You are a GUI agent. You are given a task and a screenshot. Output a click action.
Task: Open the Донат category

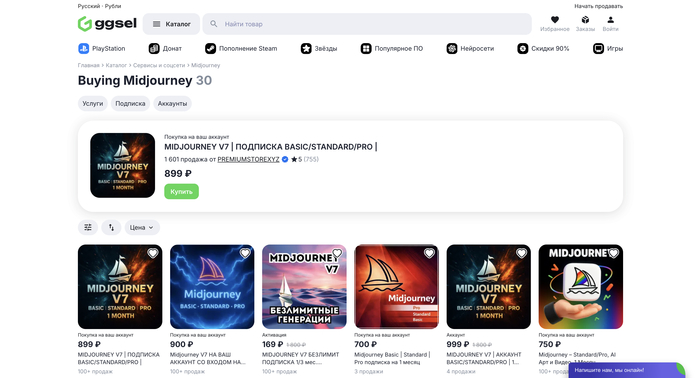tap(165, 49)
